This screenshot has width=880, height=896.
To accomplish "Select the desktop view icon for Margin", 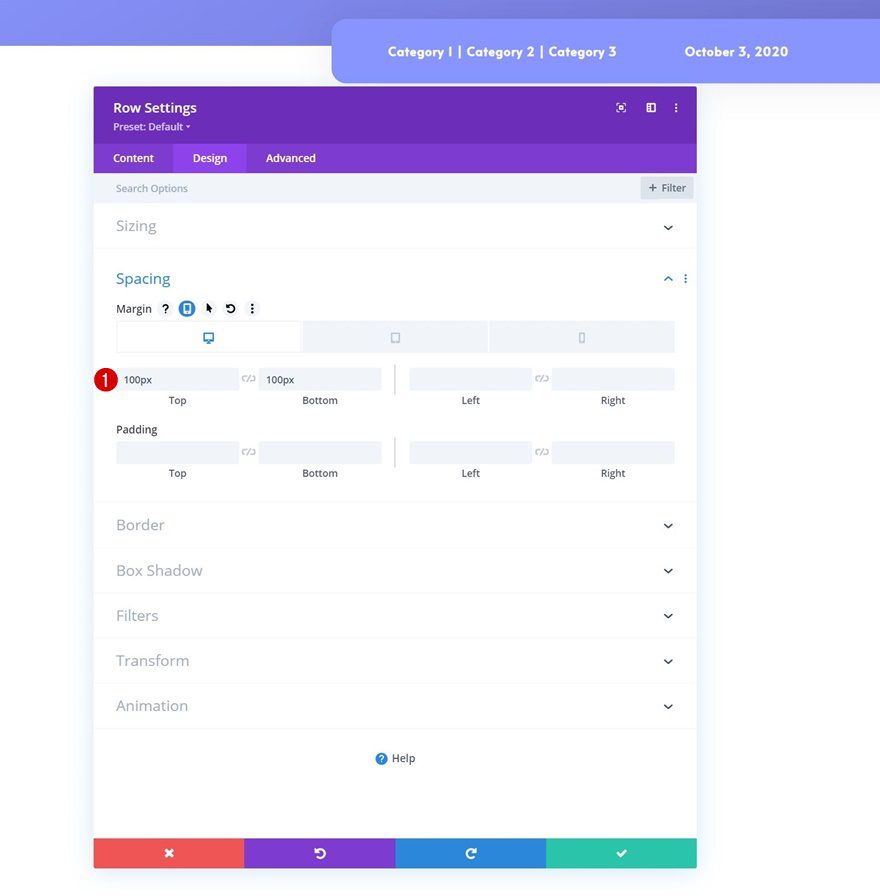I will (209, 337).
